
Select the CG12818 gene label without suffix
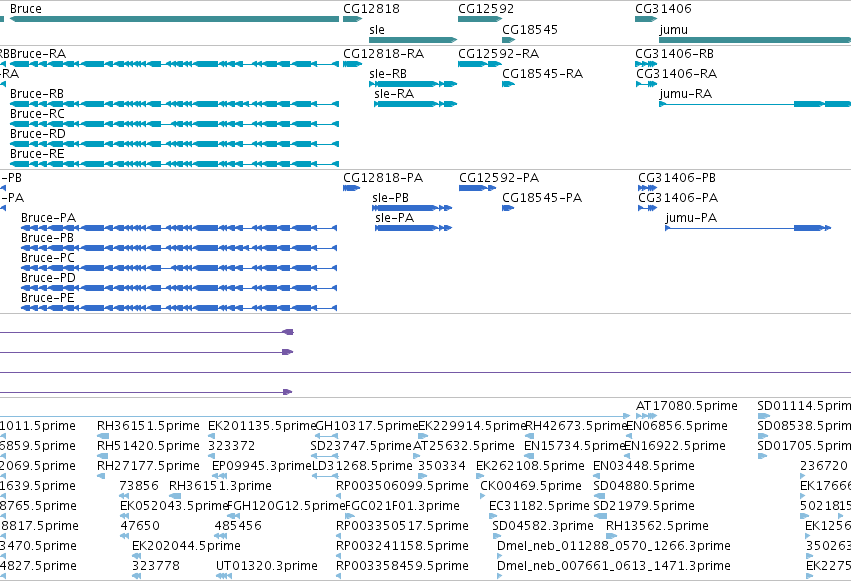(371, 9)
